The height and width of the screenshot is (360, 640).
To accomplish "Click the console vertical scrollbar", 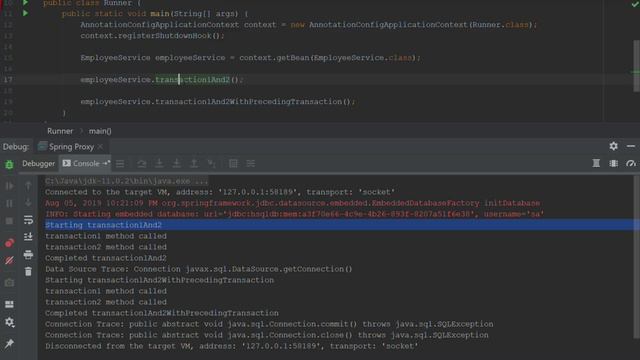I will click(x=637, y=257).
